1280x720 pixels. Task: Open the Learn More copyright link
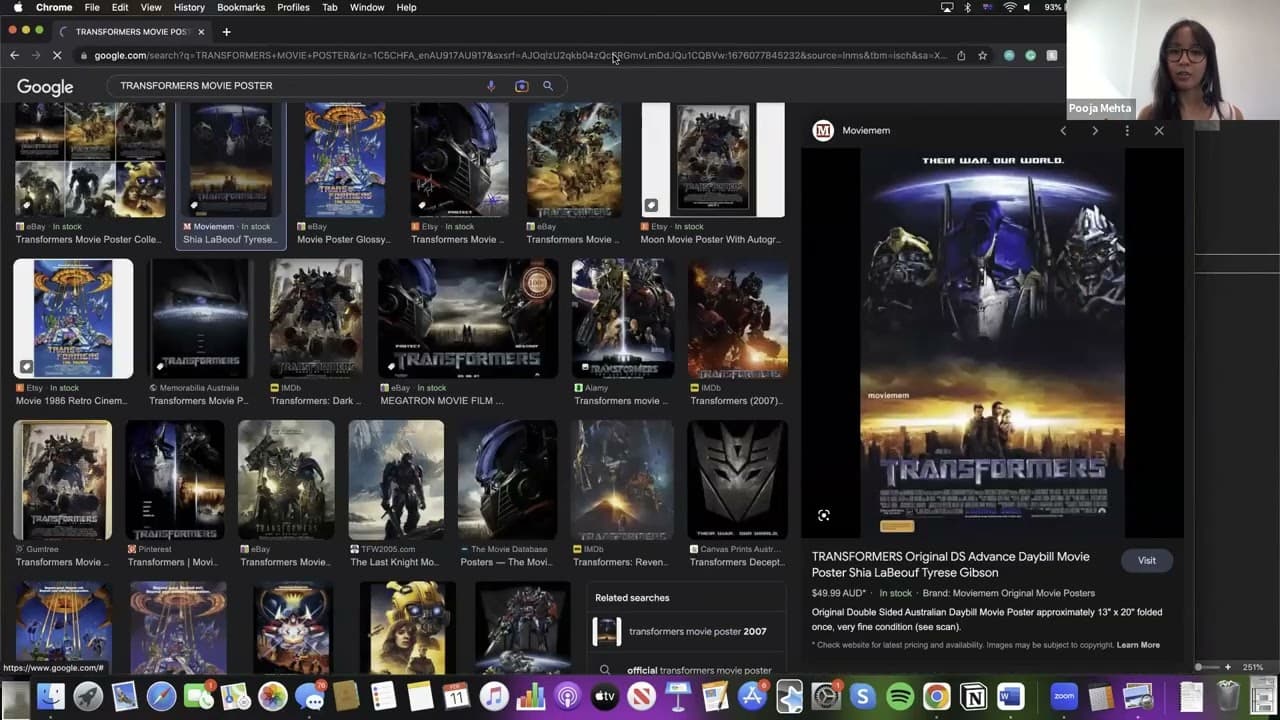[1138, 645]
